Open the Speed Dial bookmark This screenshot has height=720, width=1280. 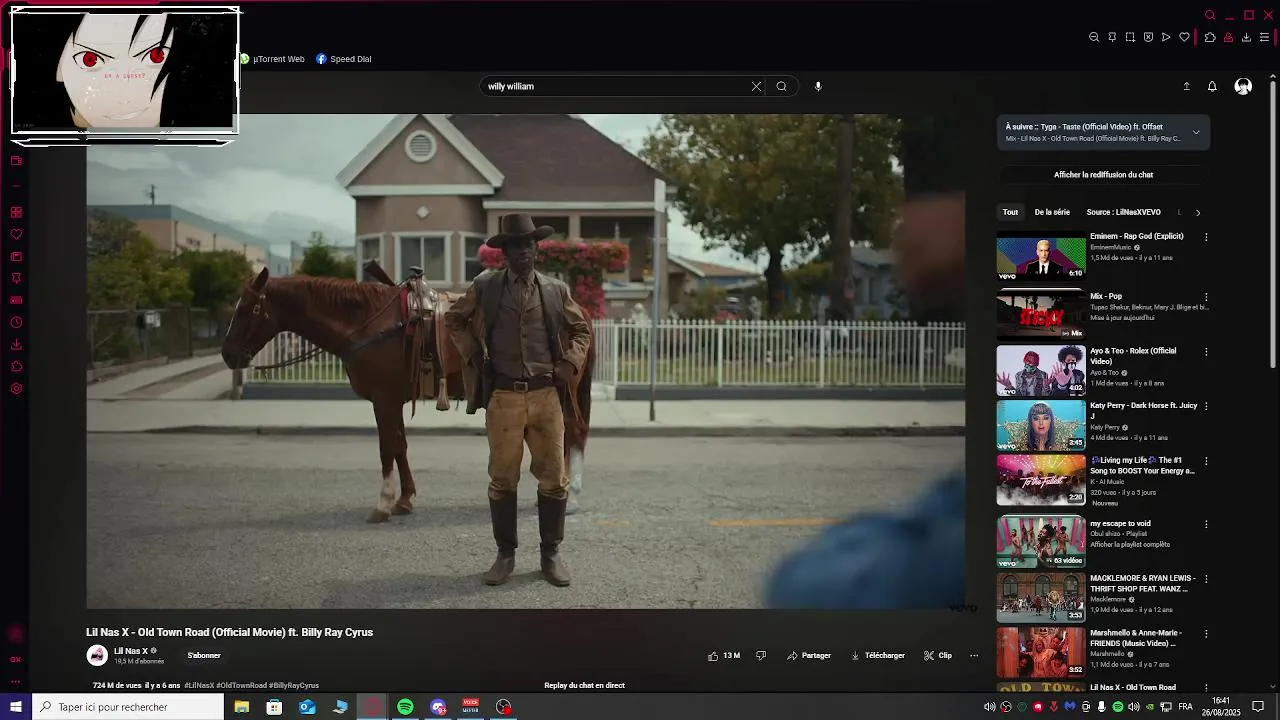click(344, 59)
